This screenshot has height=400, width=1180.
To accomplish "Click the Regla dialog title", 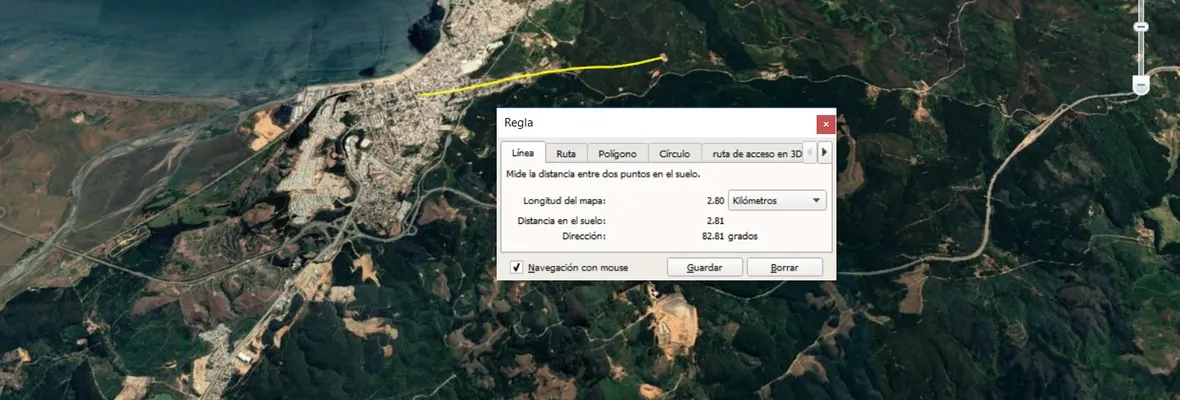I will [519, 123].
